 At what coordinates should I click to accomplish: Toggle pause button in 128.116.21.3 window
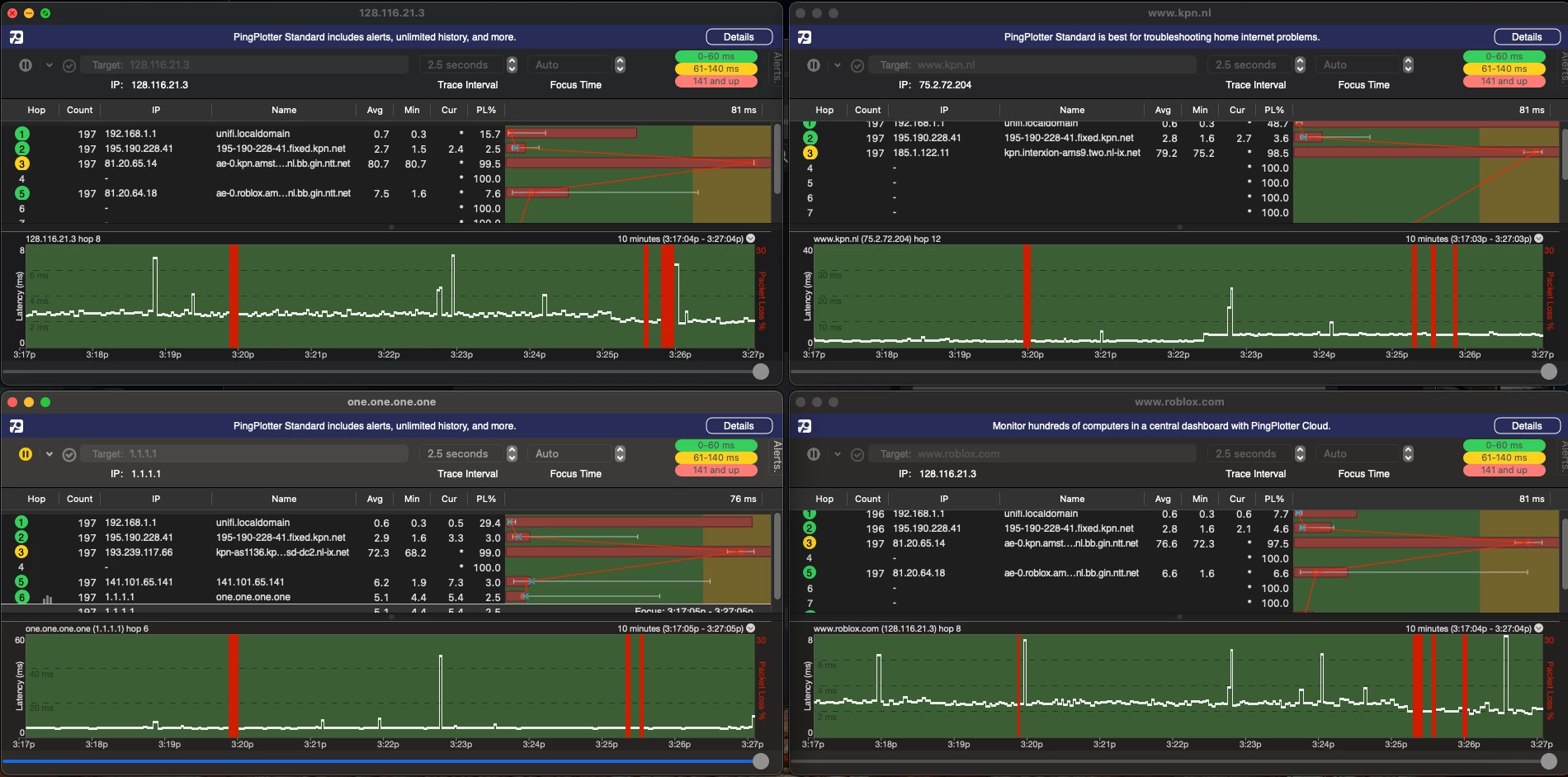[x=26, y=65]
